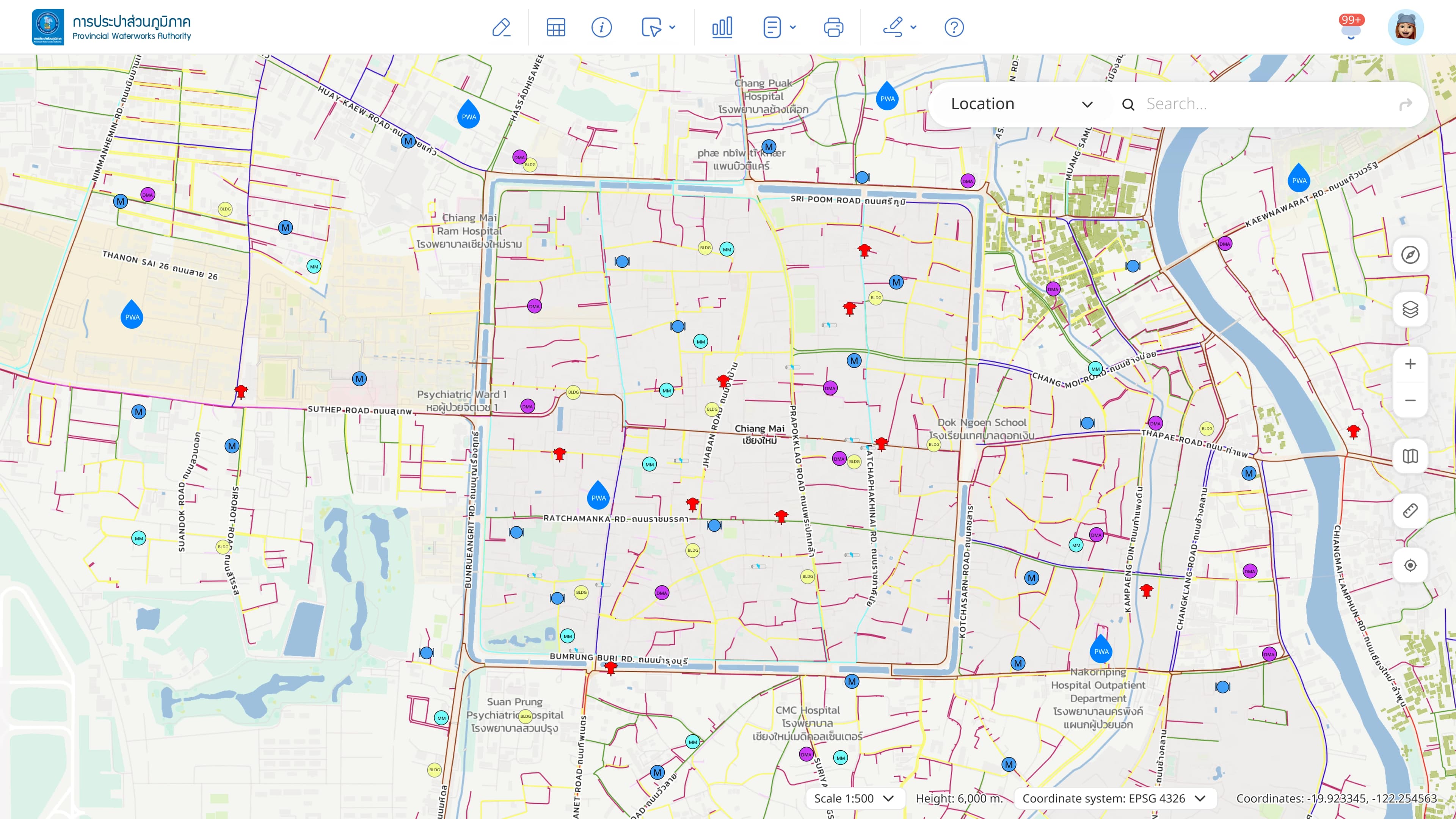Zoom out with the minus button
Viewport: 1456px width, 819px height.
tap(1410, 401)
